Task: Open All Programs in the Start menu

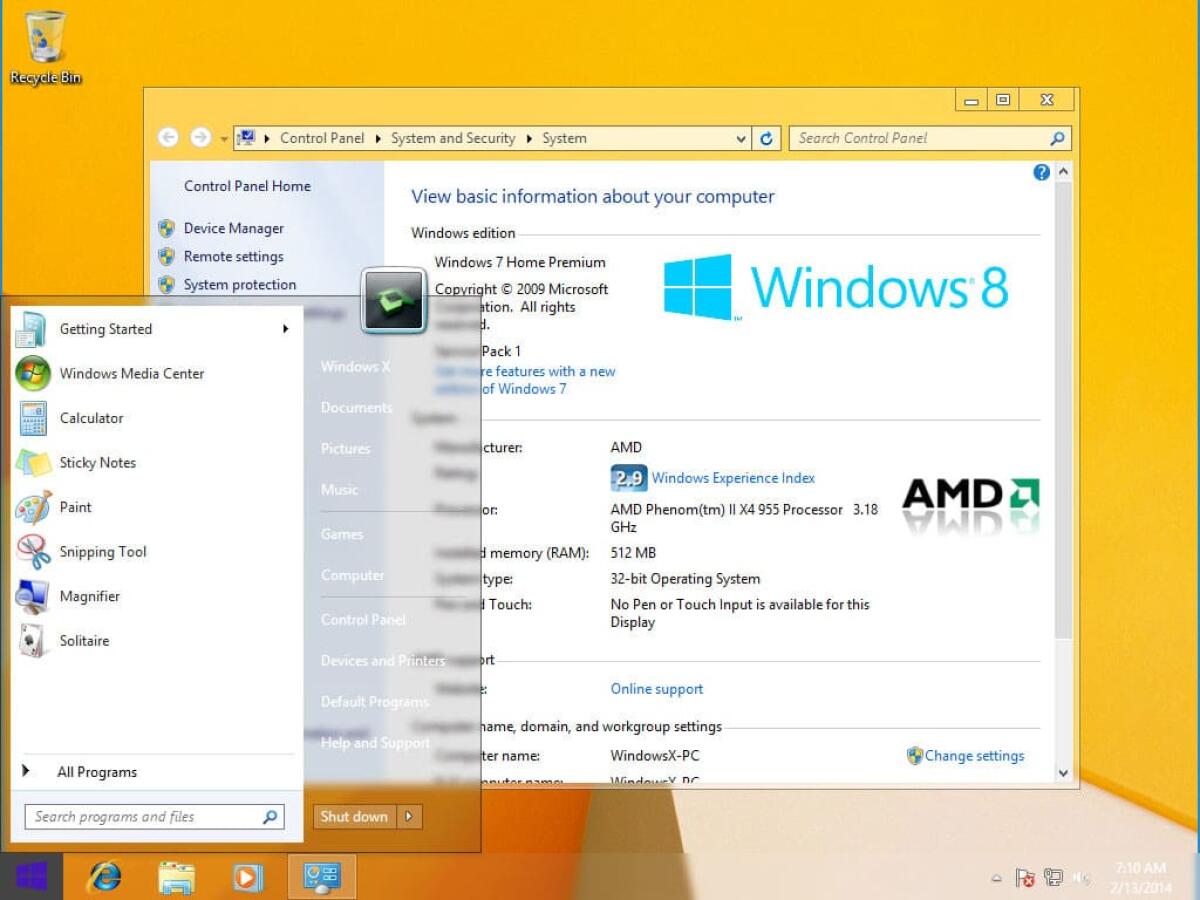Action: (96, 771)
